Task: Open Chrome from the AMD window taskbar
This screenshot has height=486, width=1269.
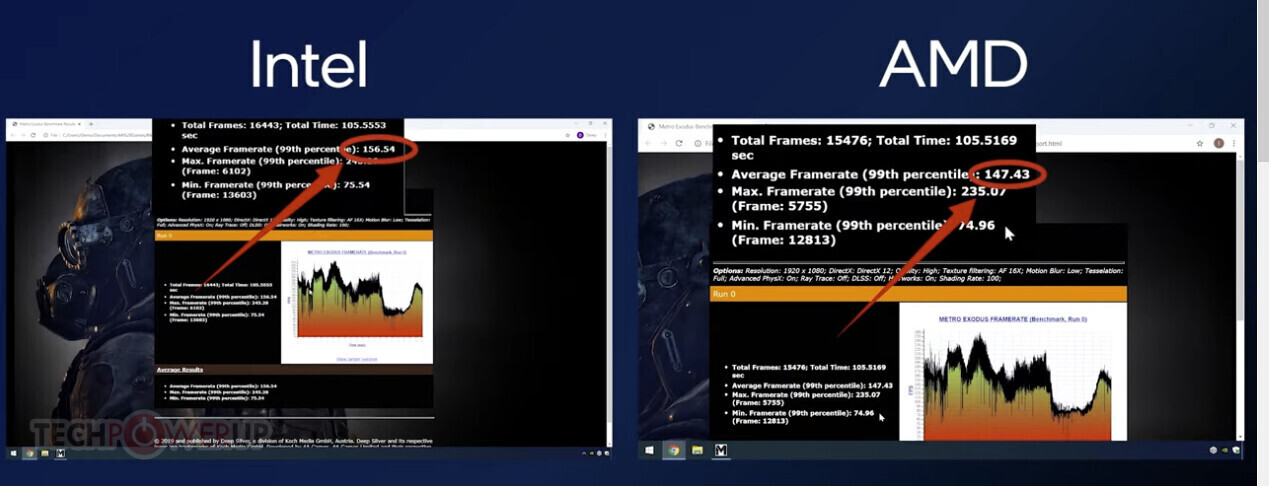Action: click(x=674, y=450)
